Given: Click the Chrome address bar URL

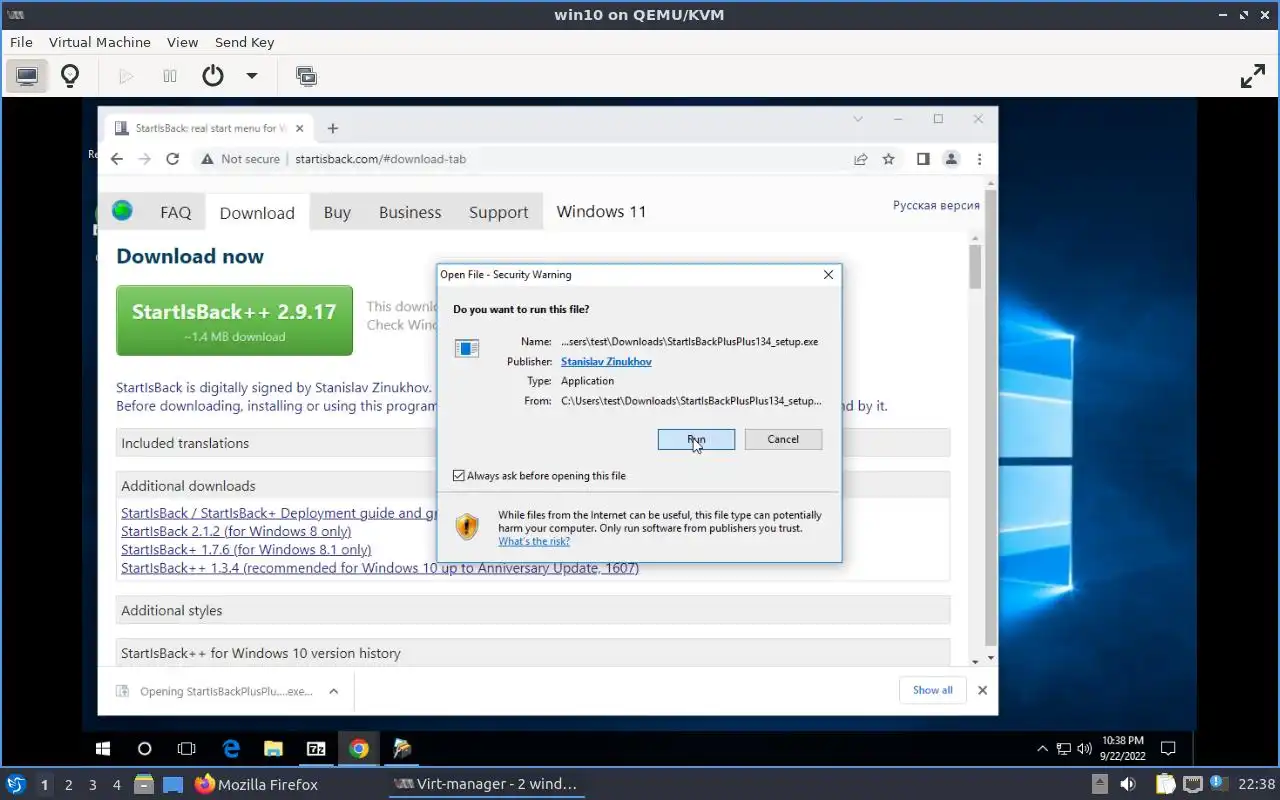Looking at the screenshot, I should pos(381,159).
